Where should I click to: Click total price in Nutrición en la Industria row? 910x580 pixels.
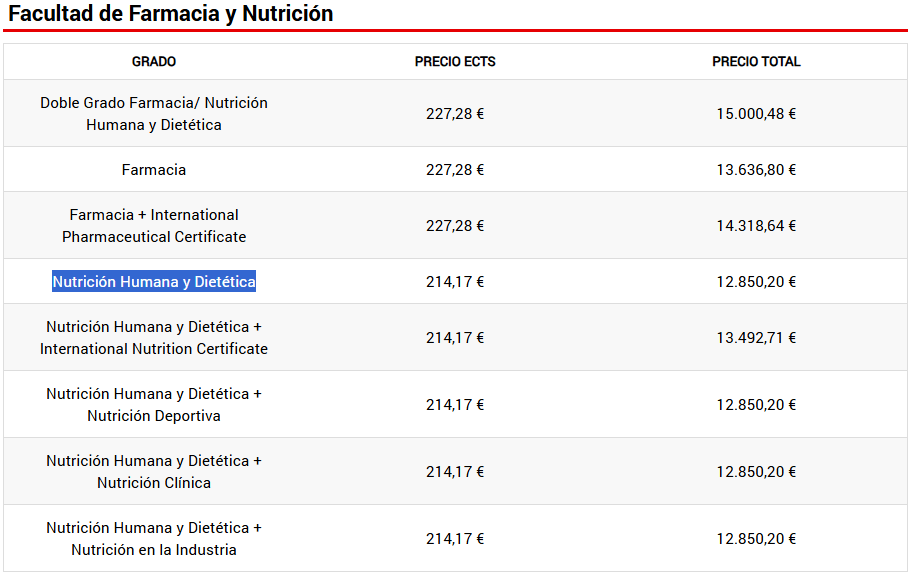pos(756,539)
